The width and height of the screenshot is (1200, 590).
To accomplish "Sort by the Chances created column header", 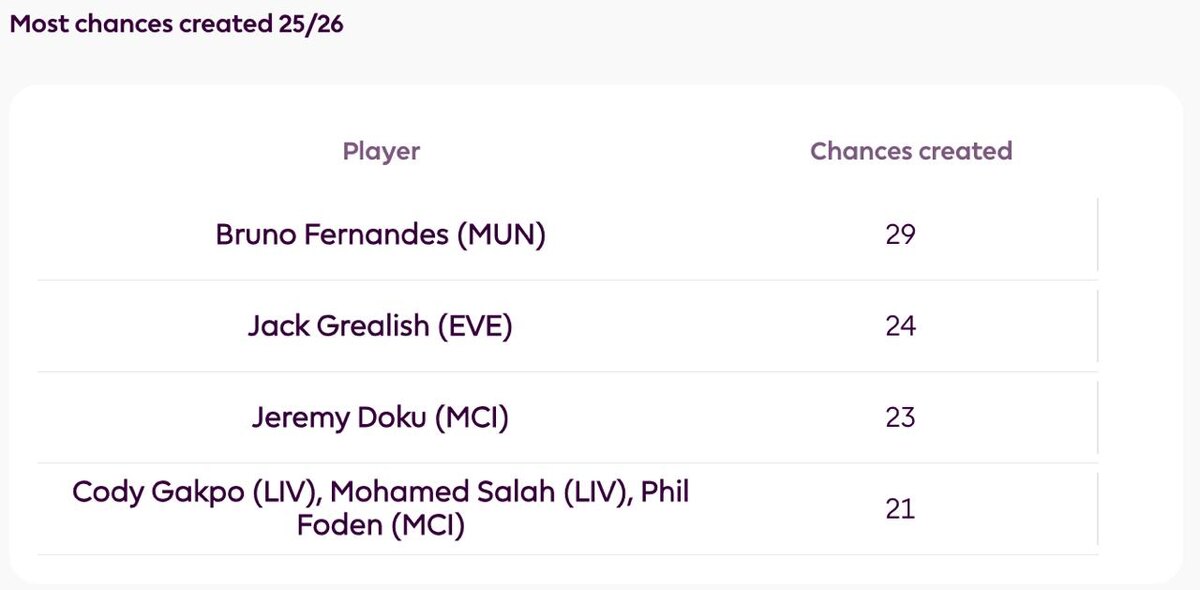I will click(911, 151).
